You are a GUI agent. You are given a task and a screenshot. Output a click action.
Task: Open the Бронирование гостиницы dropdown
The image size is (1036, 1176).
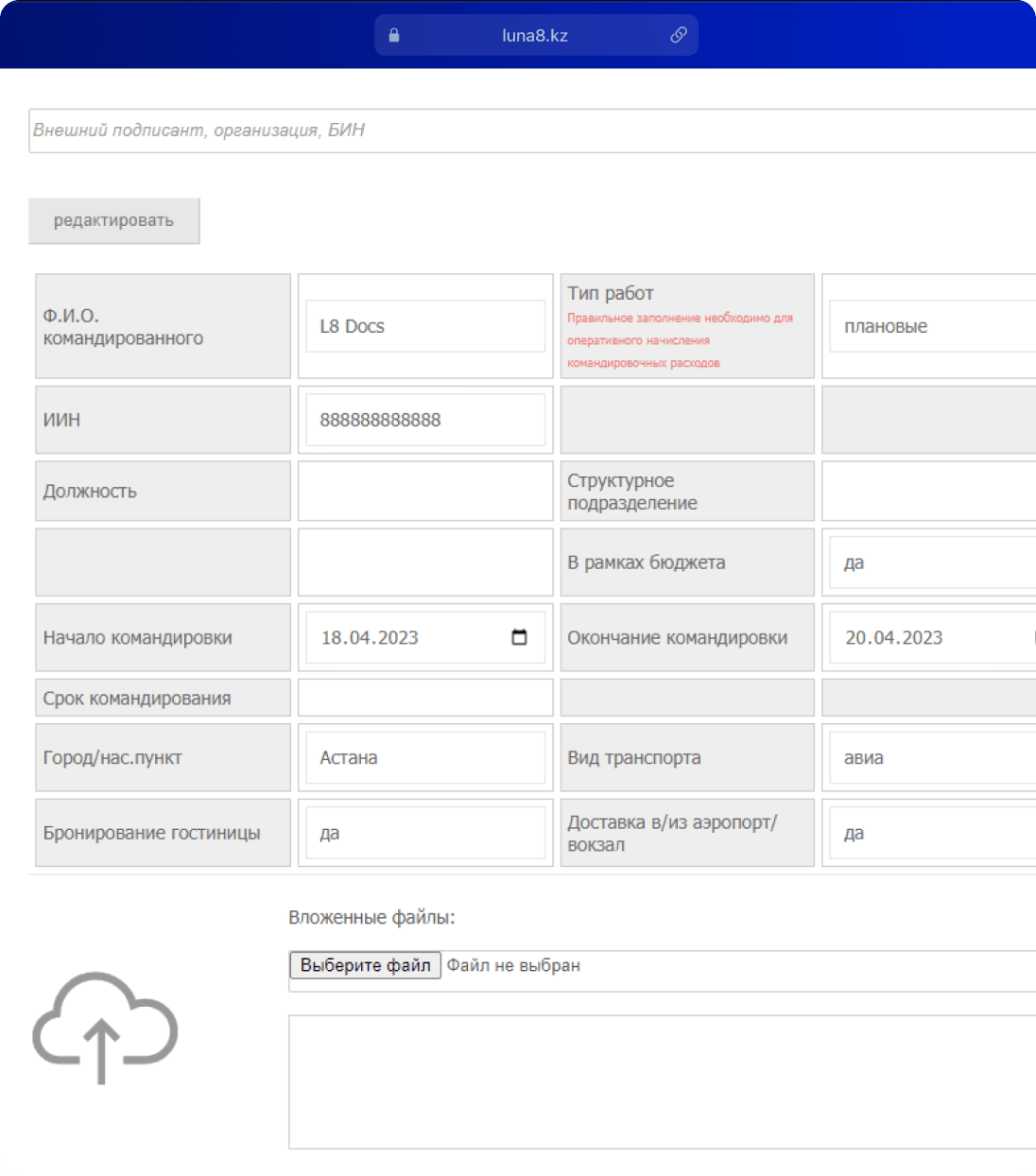tap(425, 833)
